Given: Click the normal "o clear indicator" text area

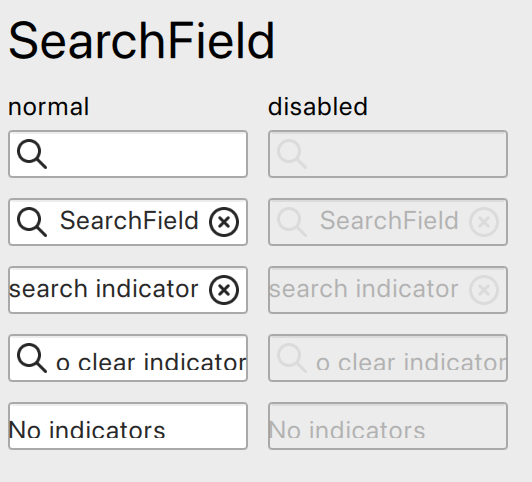Looking at the screenshot, I should coord(151,362).
